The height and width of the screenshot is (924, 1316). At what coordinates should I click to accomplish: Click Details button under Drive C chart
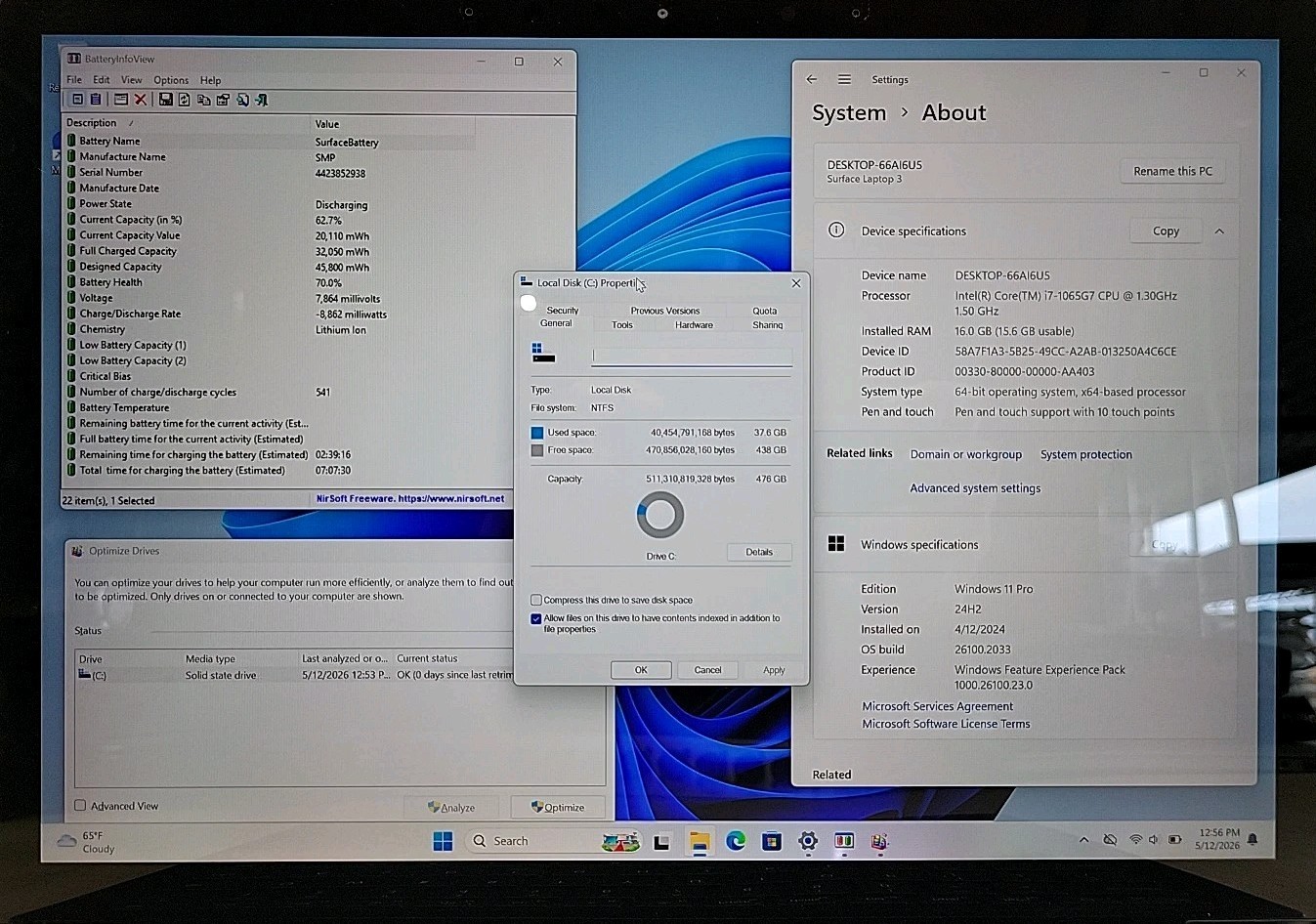pos(759,552)
